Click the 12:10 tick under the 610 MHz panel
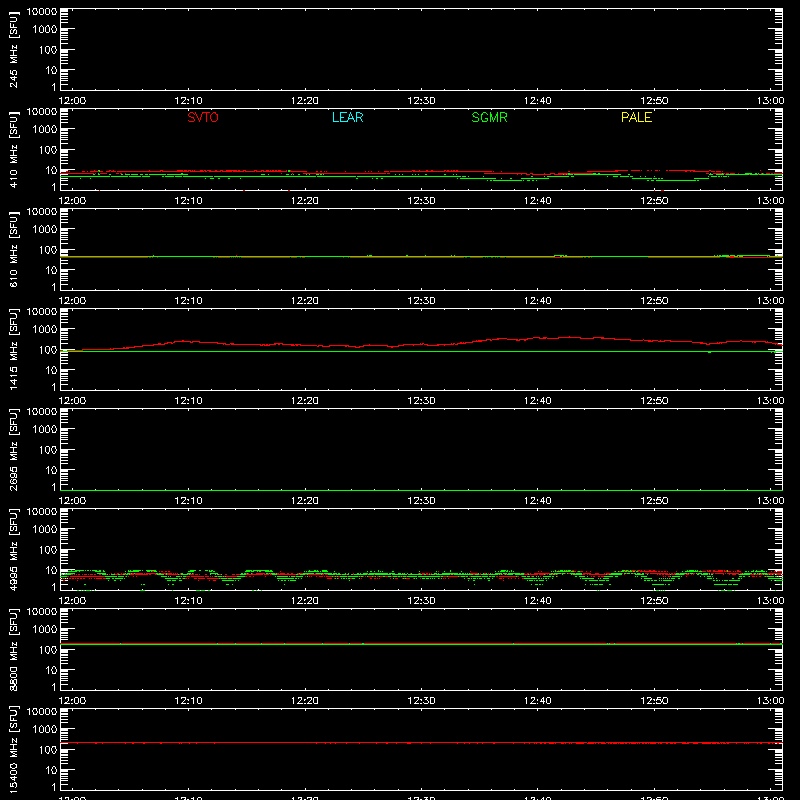The height and width of the screenshot is (800, 800). point(188,301)
